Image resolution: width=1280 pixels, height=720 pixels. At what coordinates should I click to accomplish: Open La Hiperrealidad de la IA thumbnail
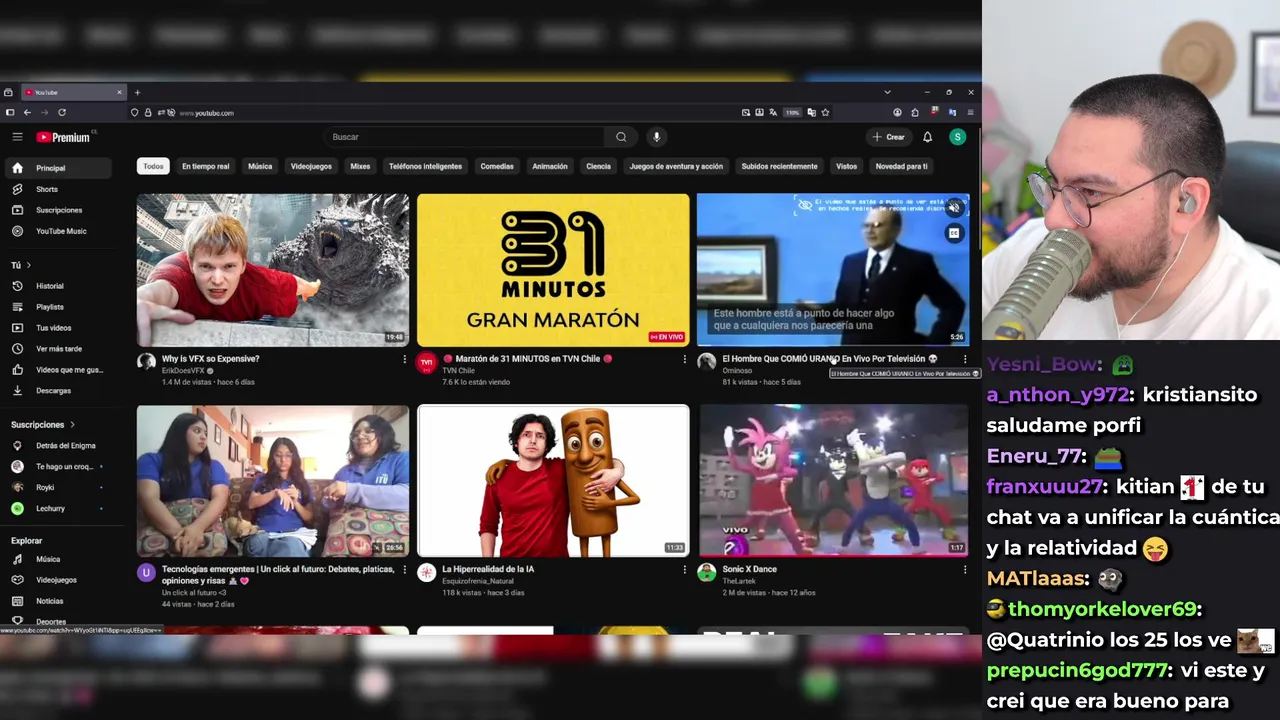tap(553, 480)
